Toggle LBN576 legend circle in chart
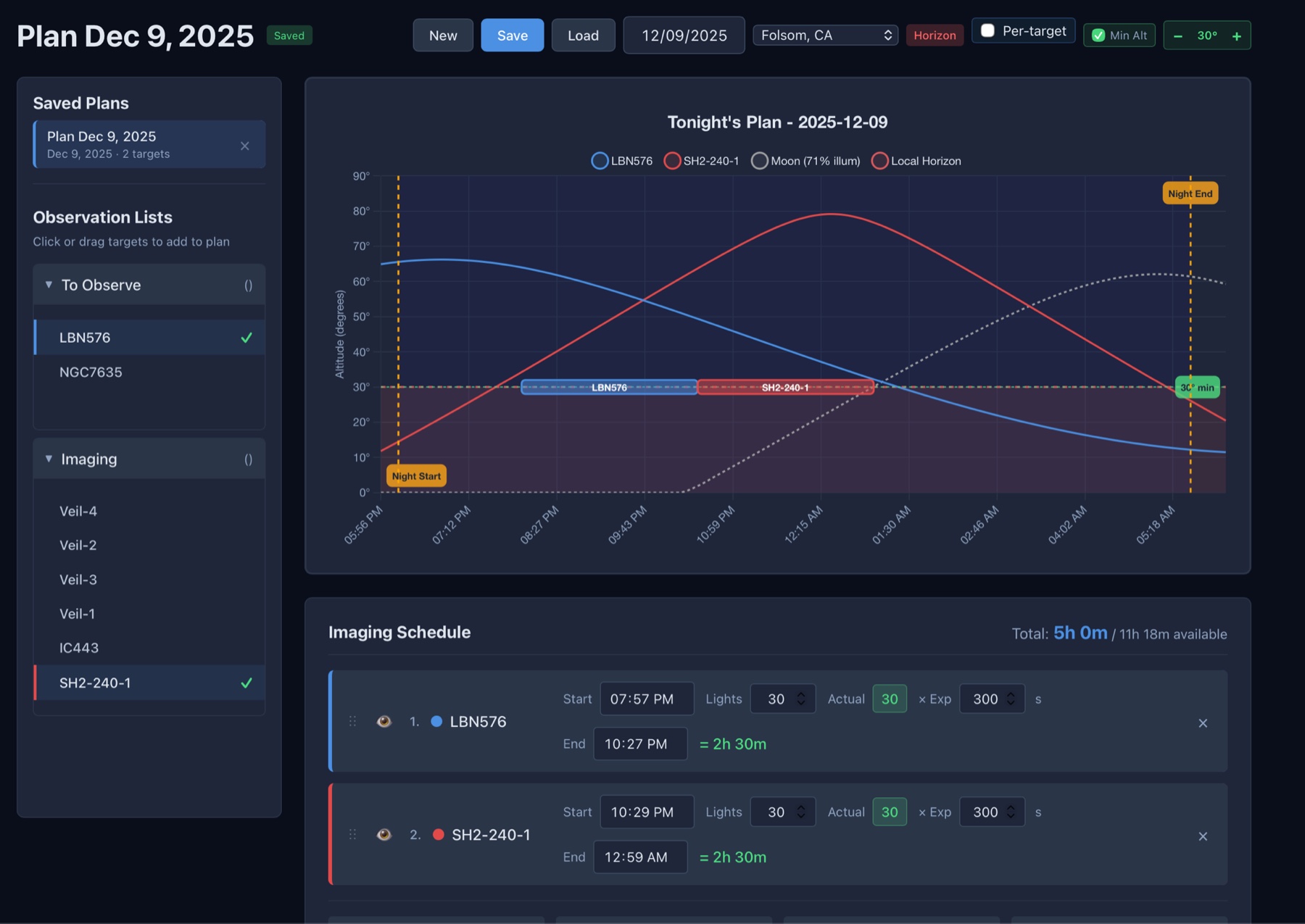Image resolution: width=1305 pixels, height=924 pixels. coord(600,161)
